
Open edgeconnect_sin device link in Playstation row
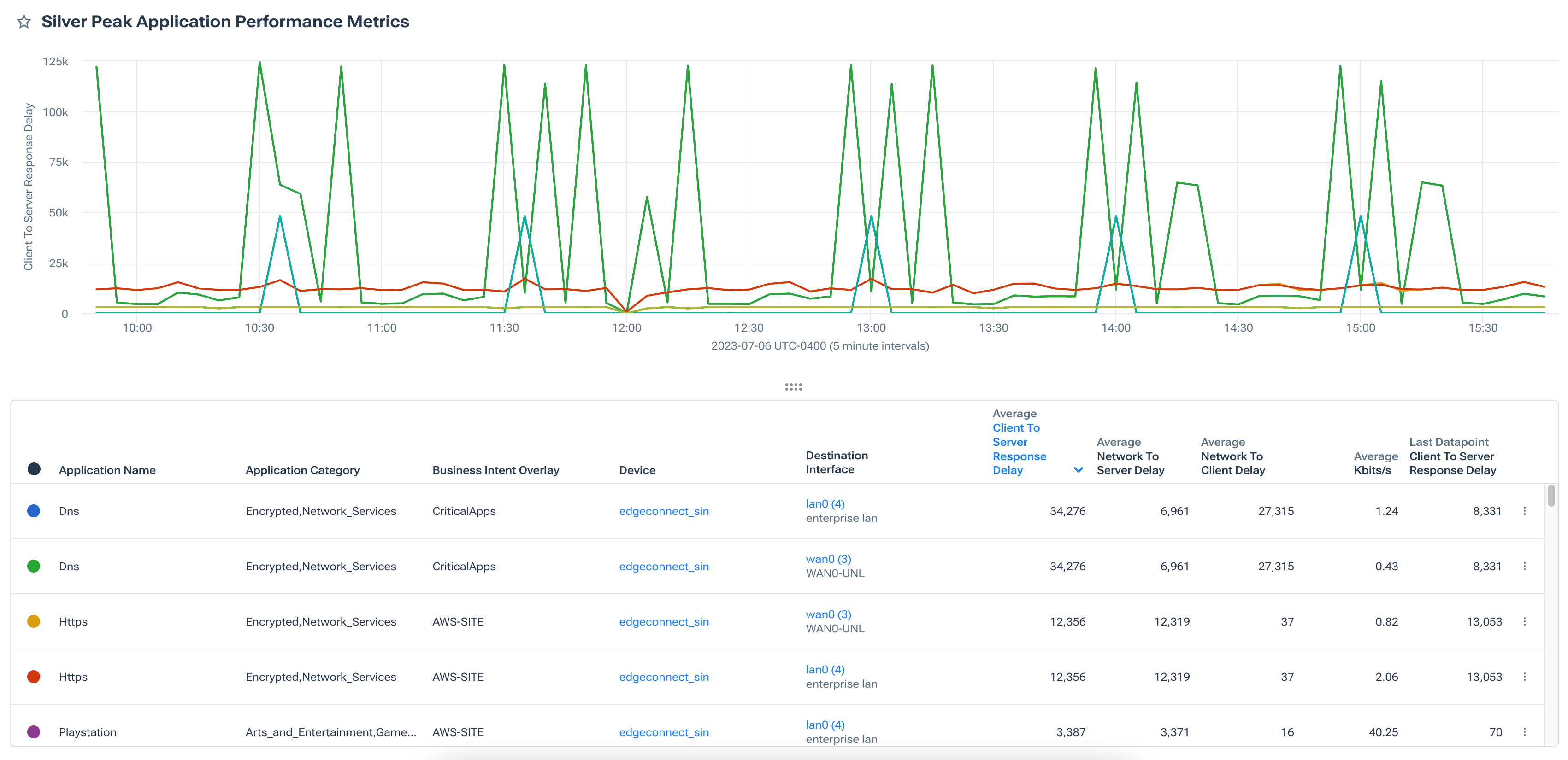point(664,732)
